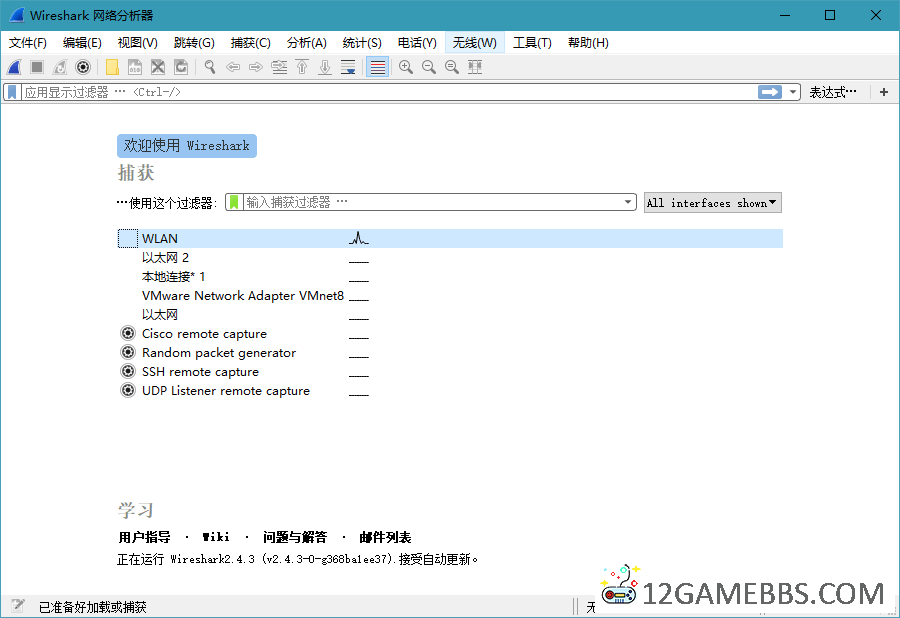Open the 无线(W) menu
Viewport: 900px width, 618px height.
(475, 42)
